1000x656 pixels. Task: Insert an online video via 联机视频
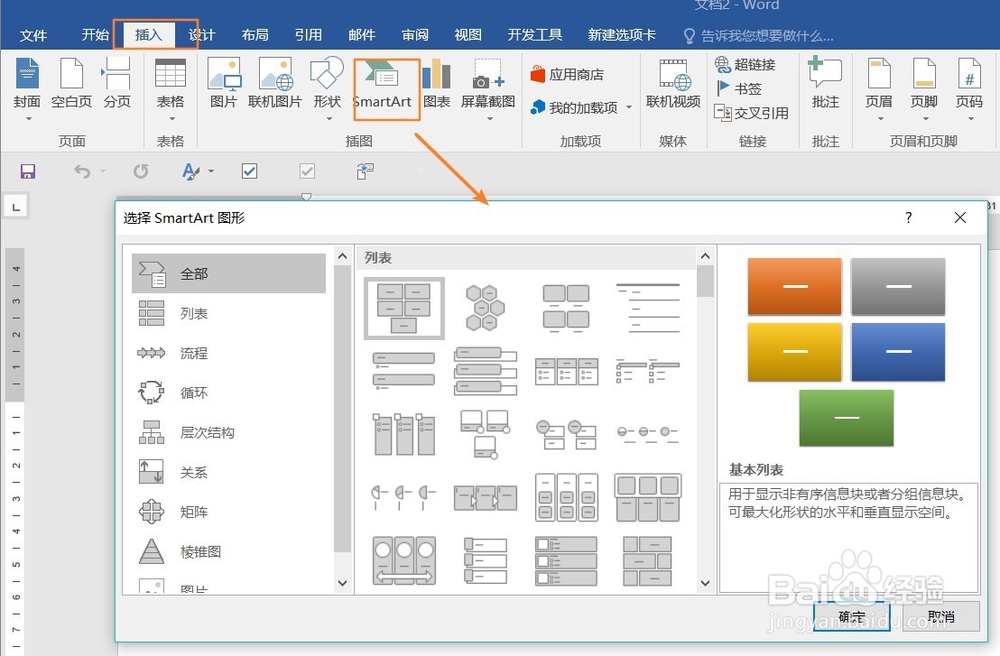[x=673, y=84]
